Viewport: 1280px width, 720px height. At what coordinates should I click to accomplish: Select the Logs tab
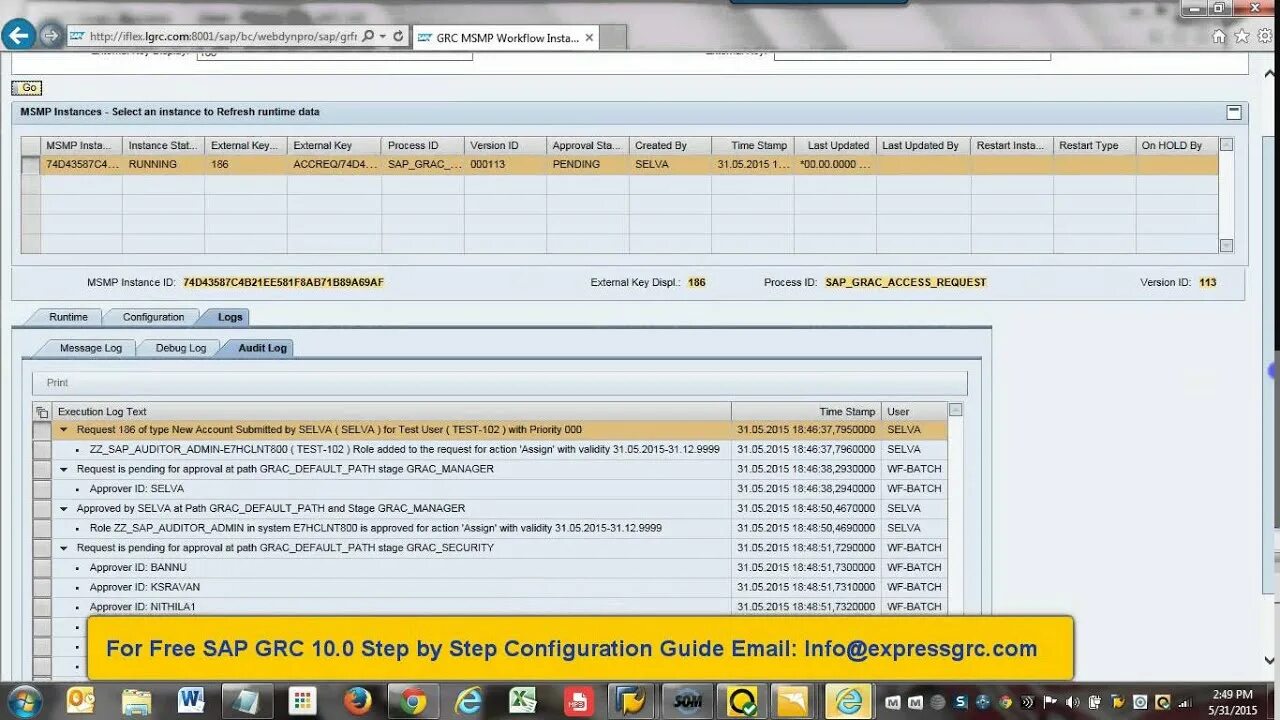pos(230,317)
